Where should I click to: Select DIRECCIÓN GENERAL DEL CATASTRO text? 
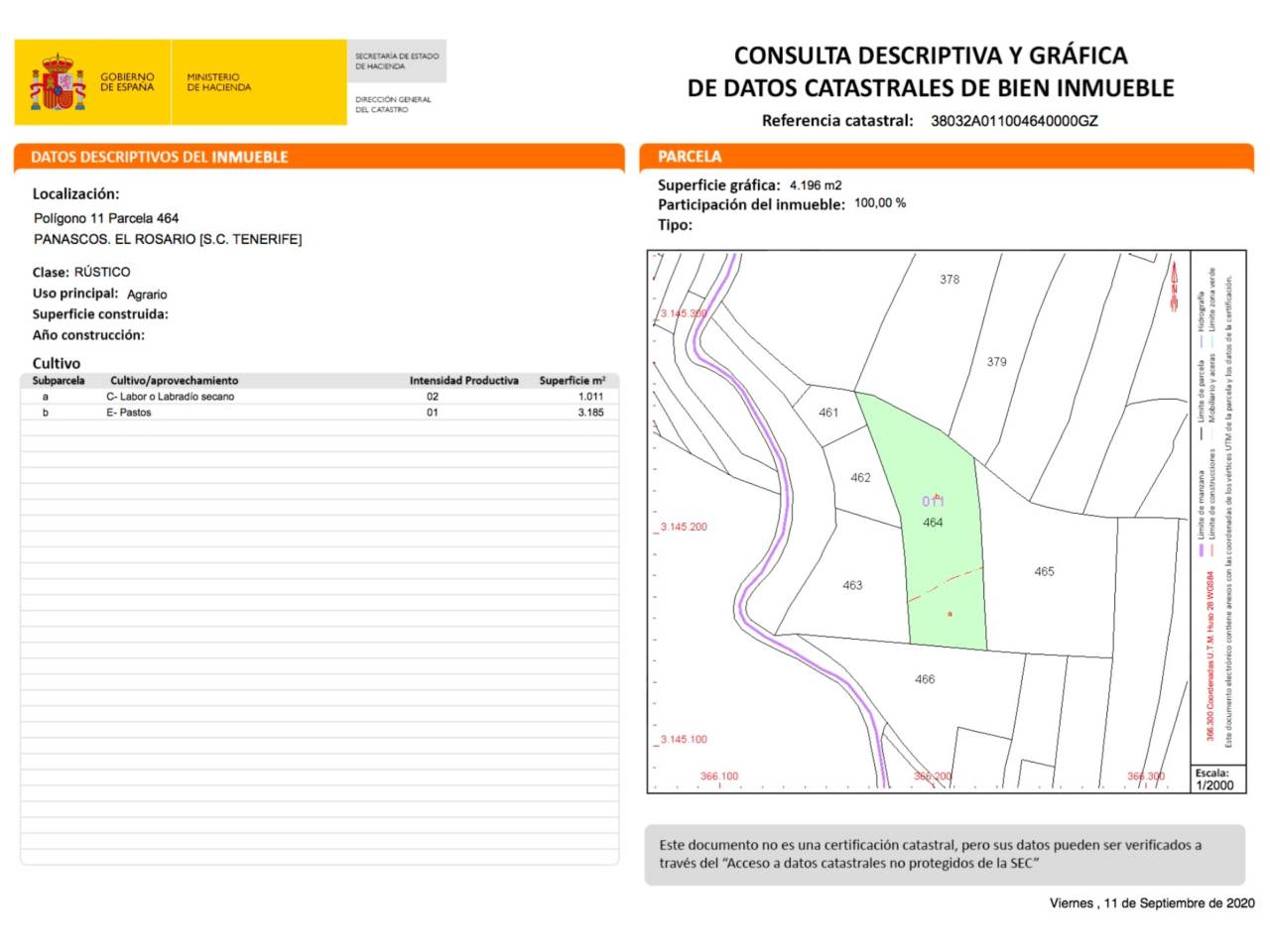click(x=393, y=104)
